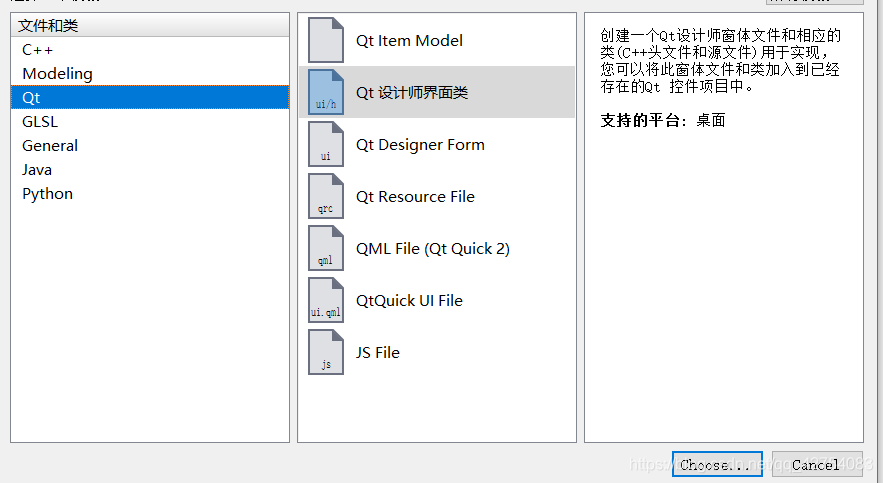883x483 pixels.
Task: Click the ui/h Qt designer class icon
Action: 325,92
